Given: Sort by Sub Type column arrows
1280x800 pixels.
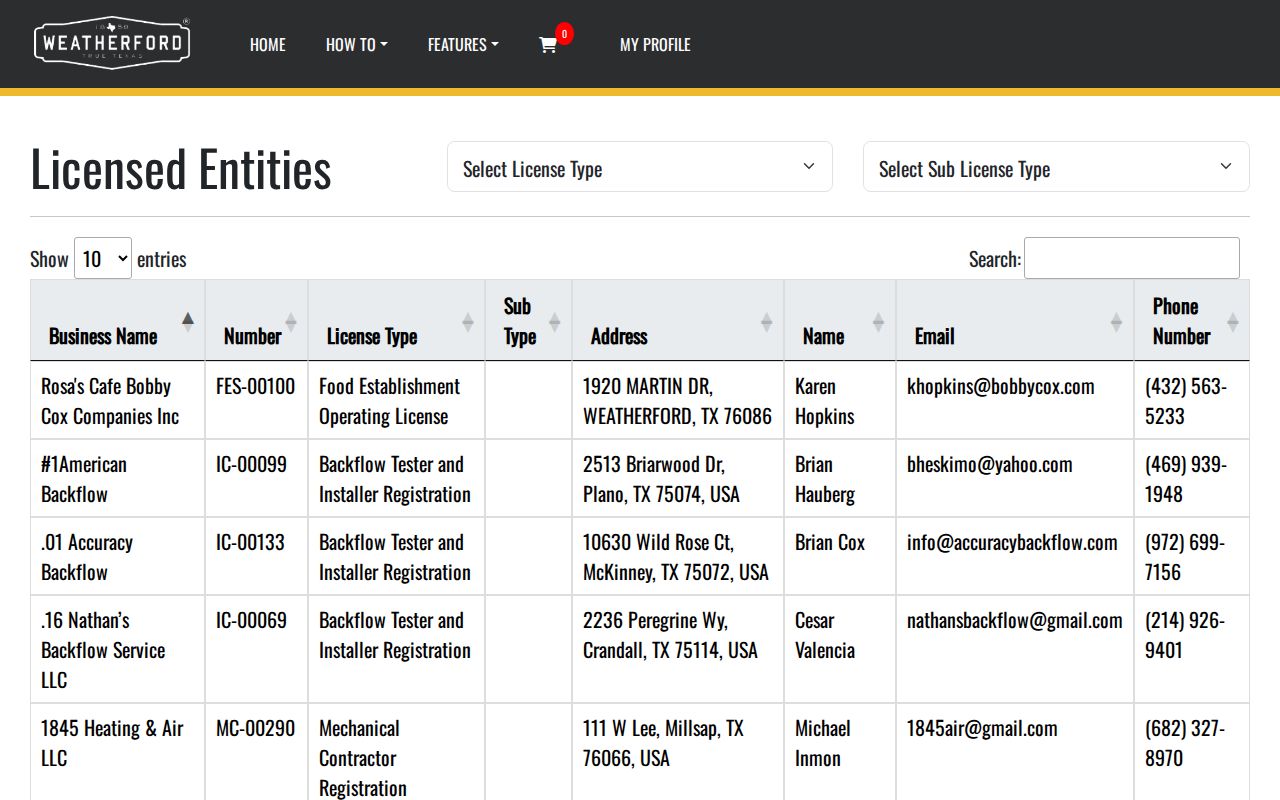Looking at the screenshot, I should (554, 321).
